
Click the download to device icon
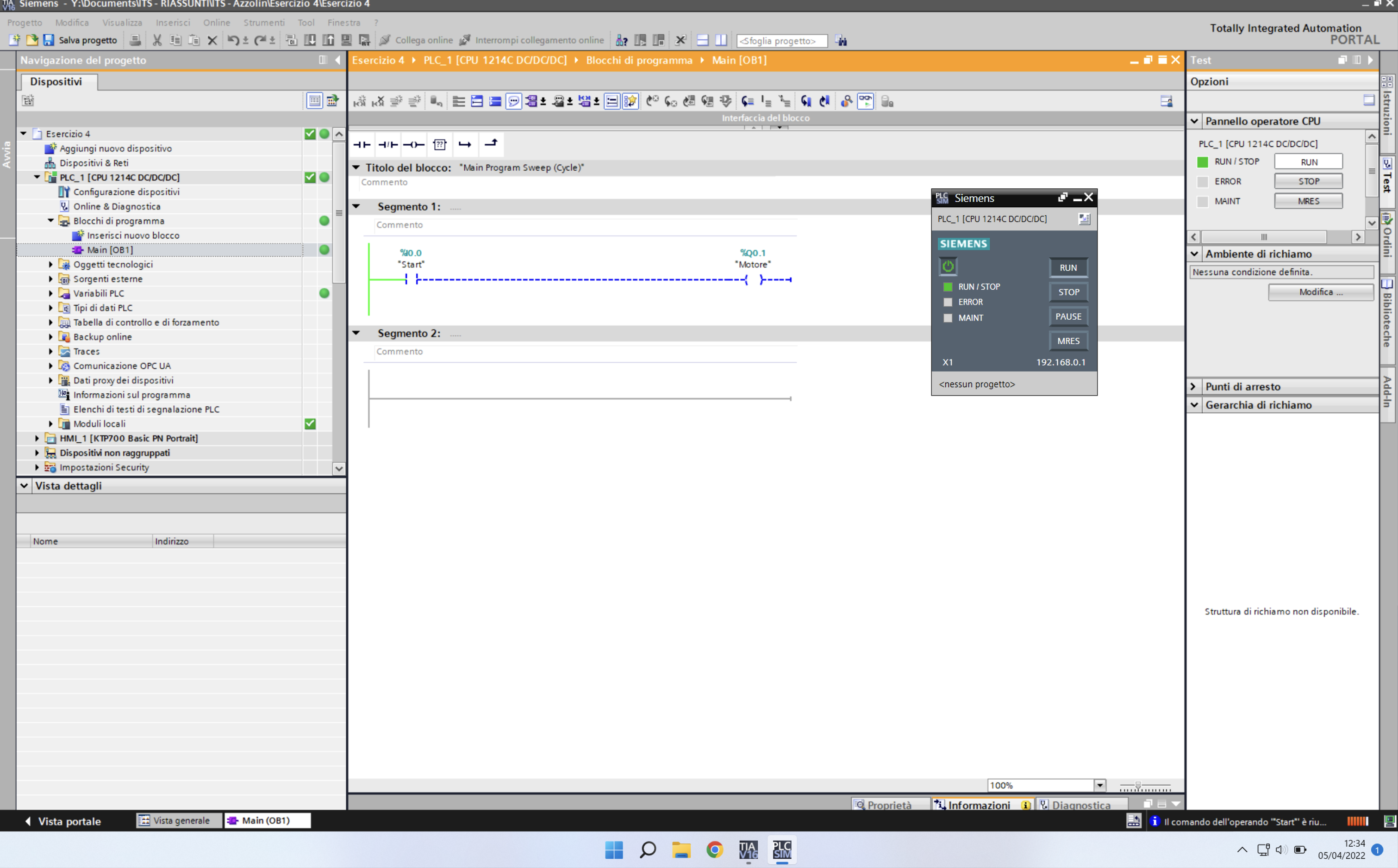[x=310, y=40]
